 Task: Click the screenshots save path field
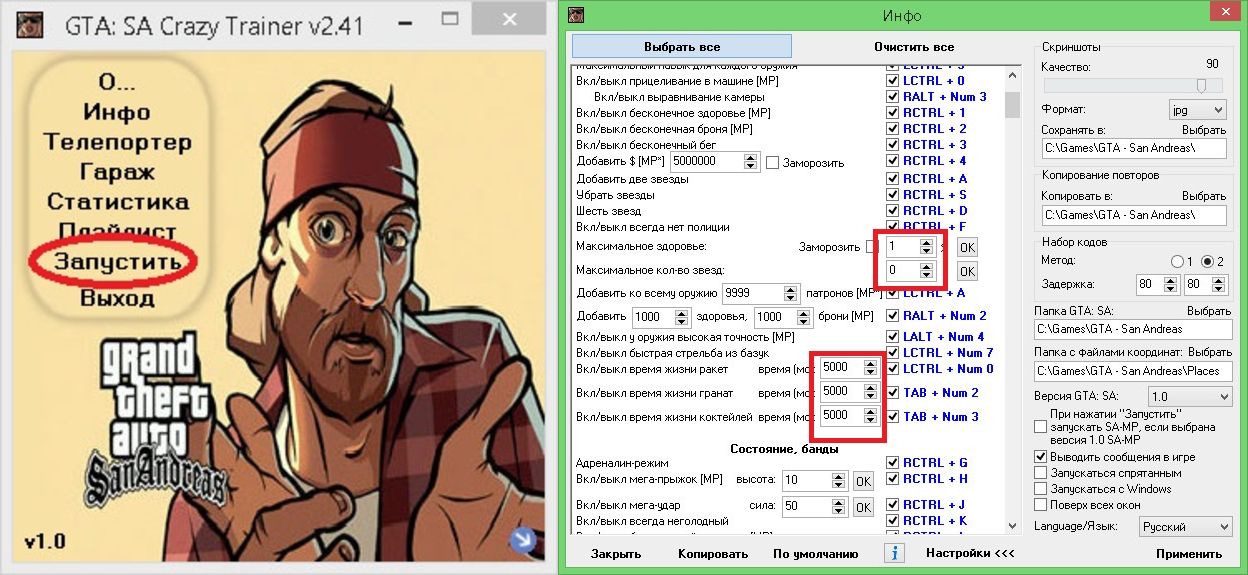pyautogui.click(x=1134, y=148)
